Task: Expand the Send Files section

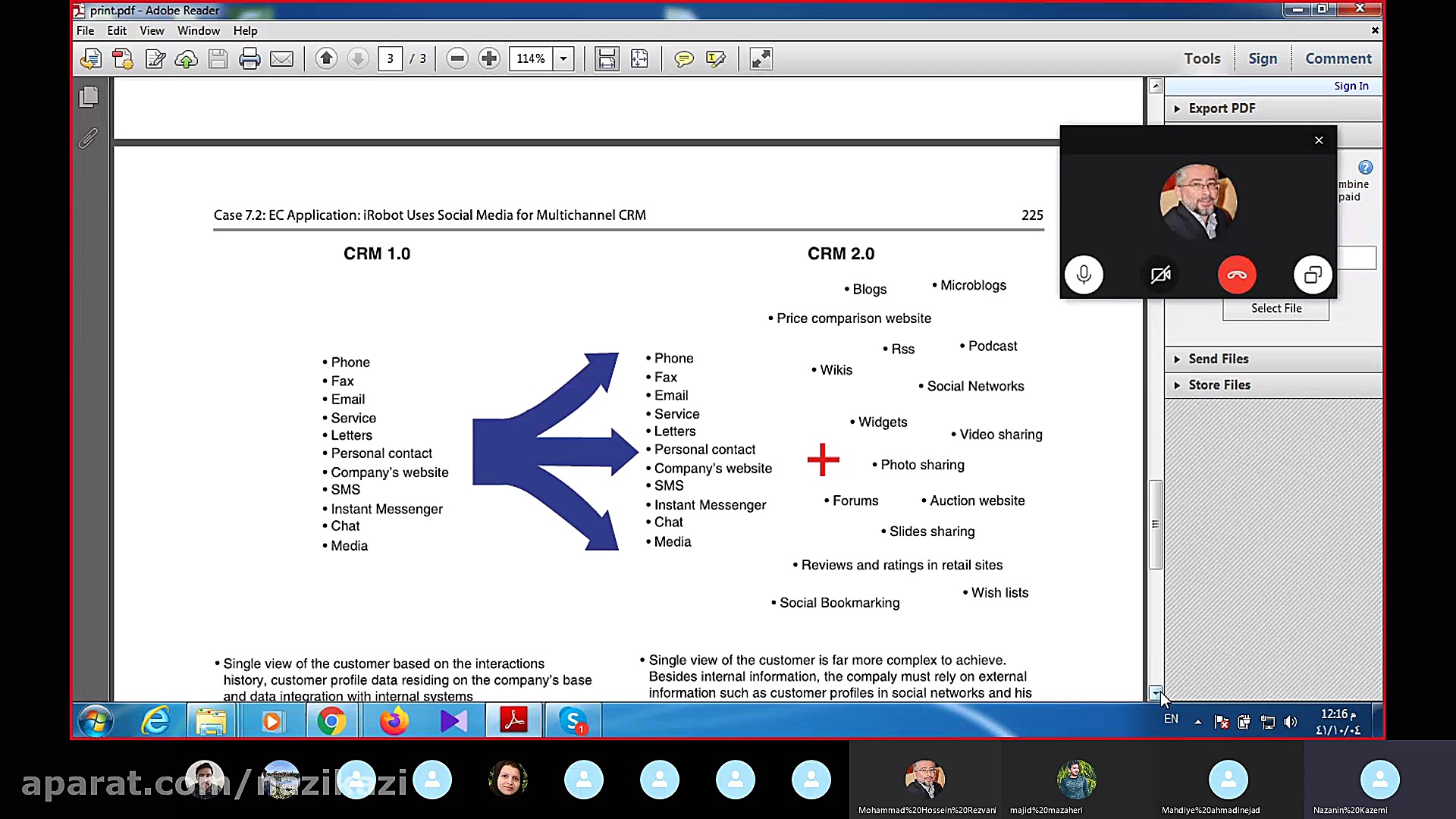Action: [x=1218, y=359]
